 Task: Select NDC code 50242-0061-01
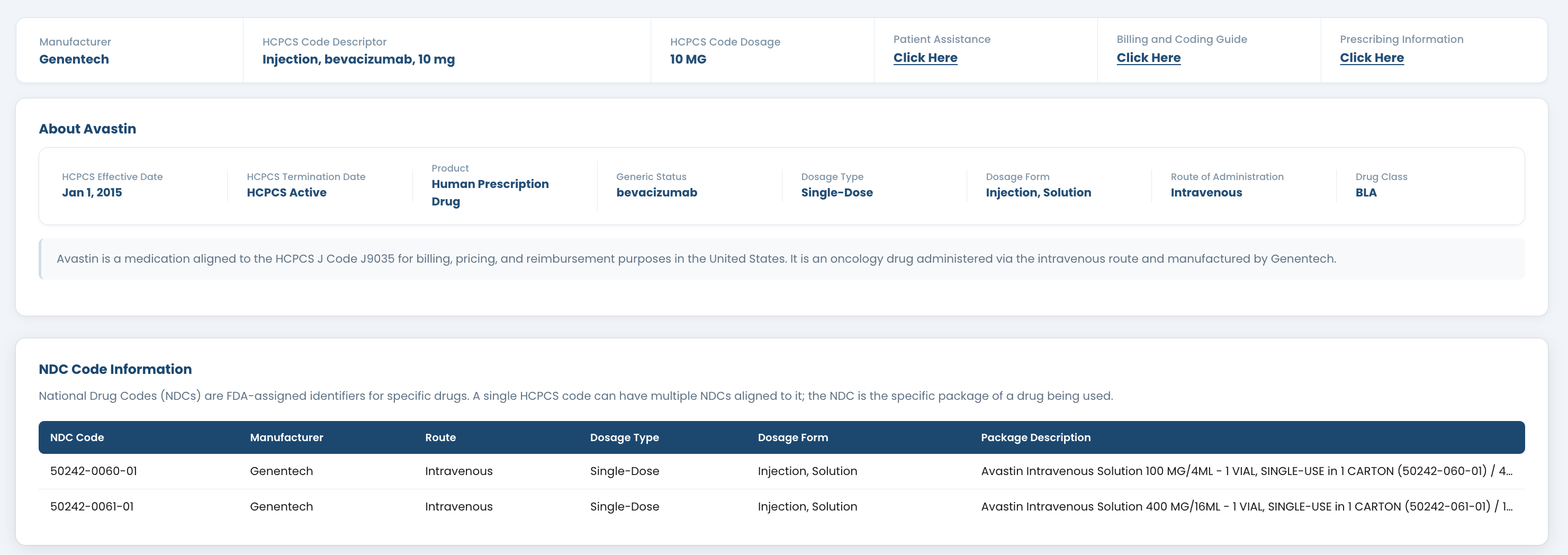92,506
